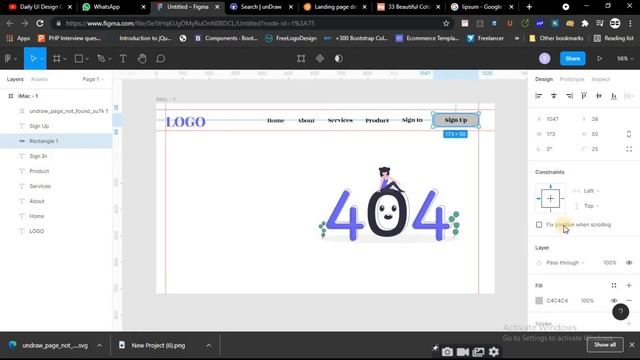Click the independent corners icon
The width and height of the screenshot is (640, 360).
coord(629,149)
